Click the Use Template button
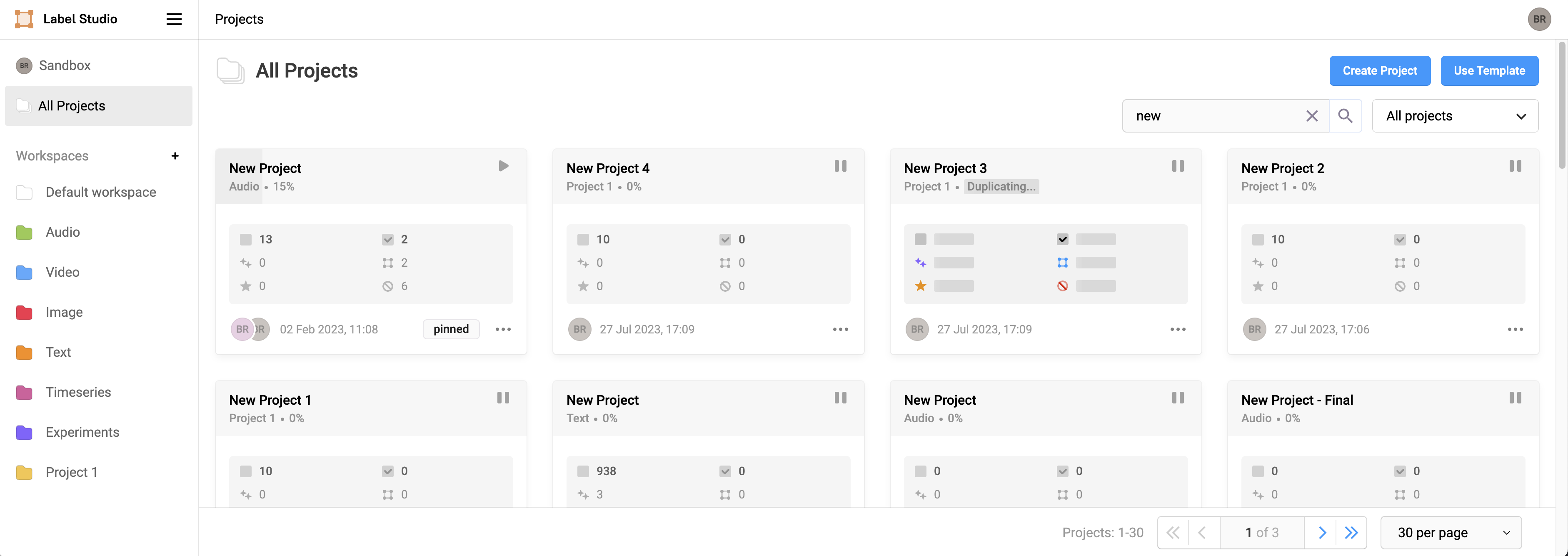Viewport: 1568px width, 556px height. click(x=1489, y=70)
